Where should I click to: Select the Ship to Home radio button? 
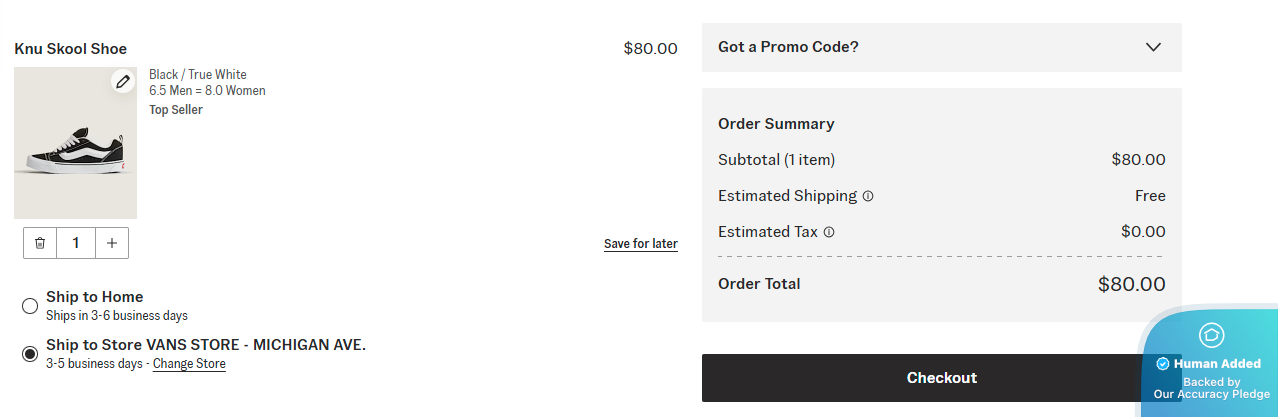[30, 305]
